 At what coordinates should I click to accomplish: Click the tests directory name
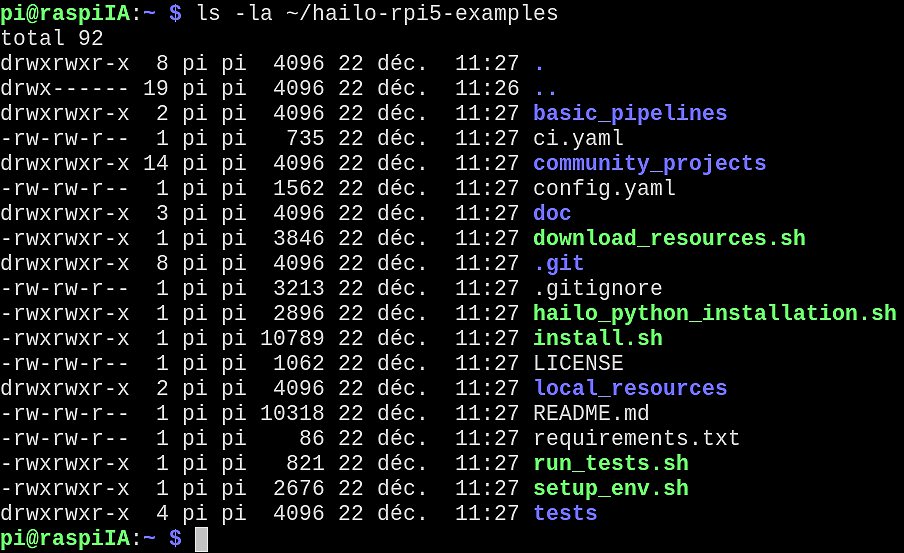[565, 513]
